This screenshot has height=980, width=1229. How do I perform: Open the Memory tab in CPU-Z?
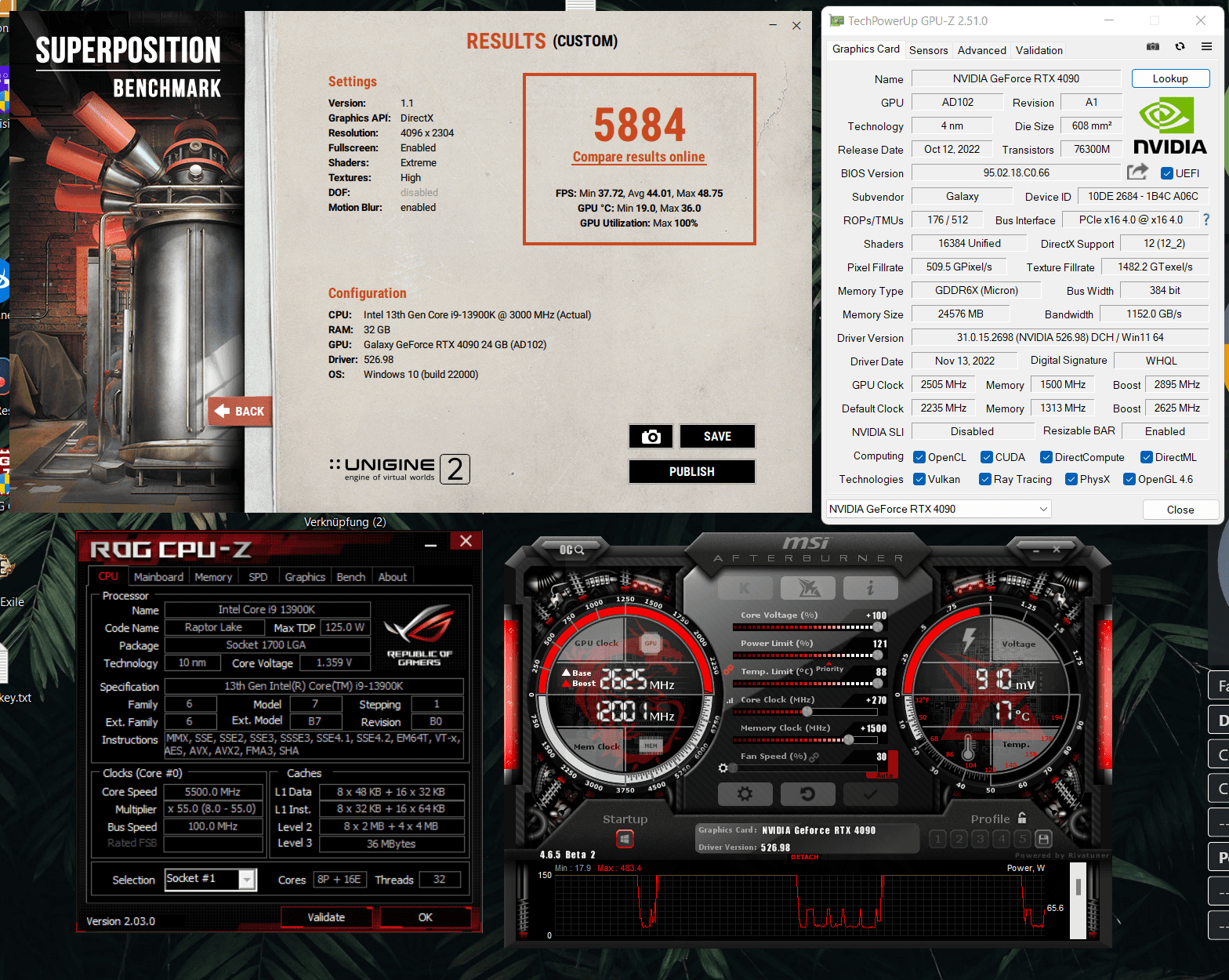tap(213, 577)
